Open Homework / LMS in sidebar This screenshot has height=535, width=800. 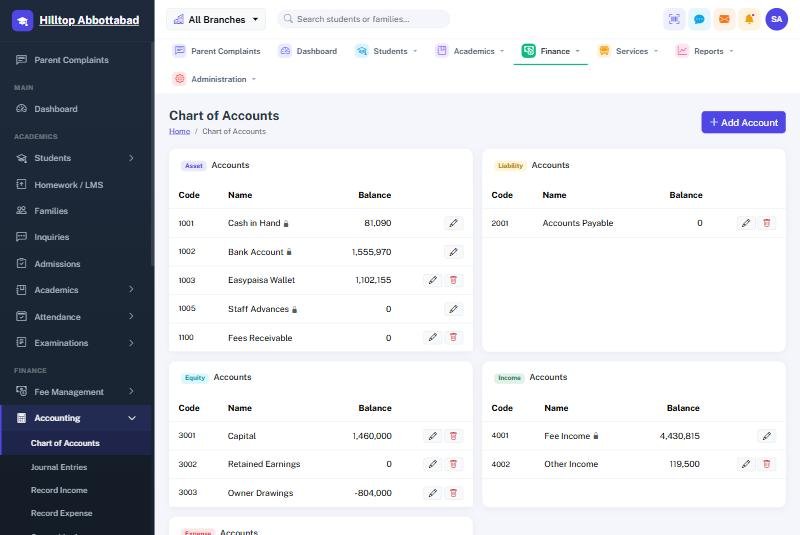(x=77, y=185)
